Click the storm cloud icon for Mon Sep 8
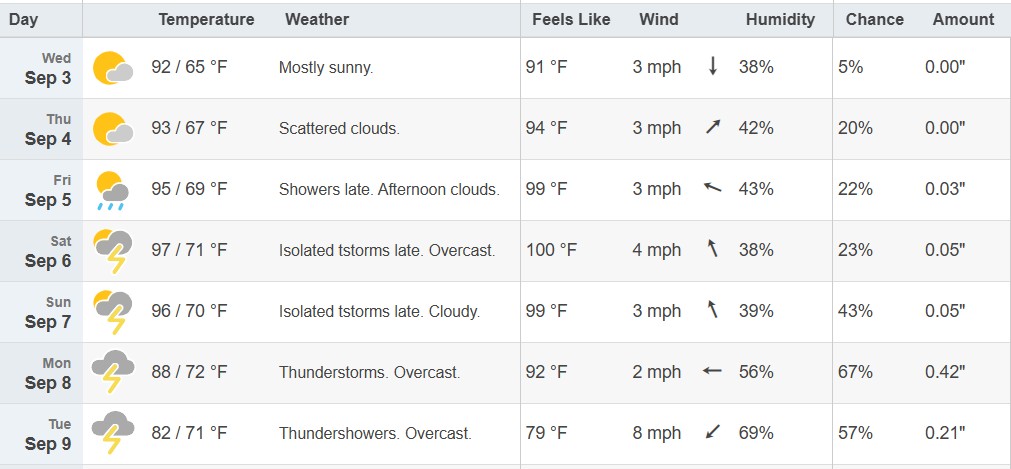The width and height of the screenshot is (1011, 469). (x=113, y=372)
